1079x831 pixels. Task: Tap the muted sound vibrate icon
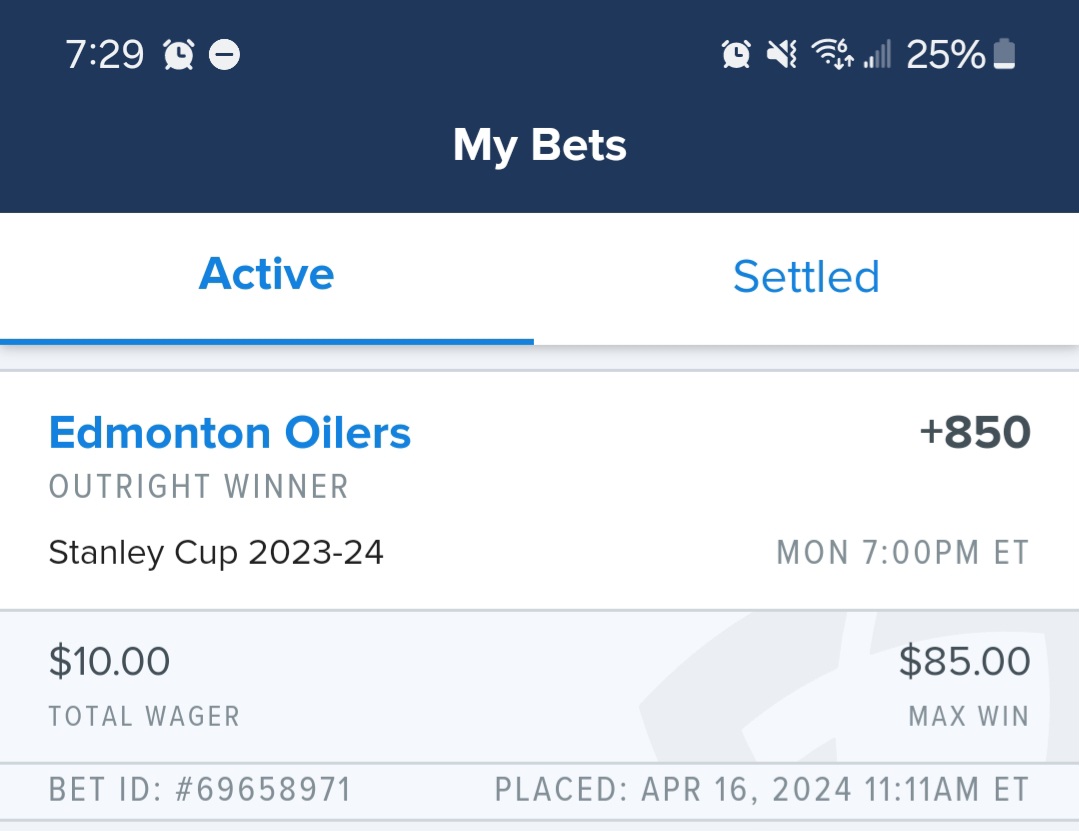(782, 54)
